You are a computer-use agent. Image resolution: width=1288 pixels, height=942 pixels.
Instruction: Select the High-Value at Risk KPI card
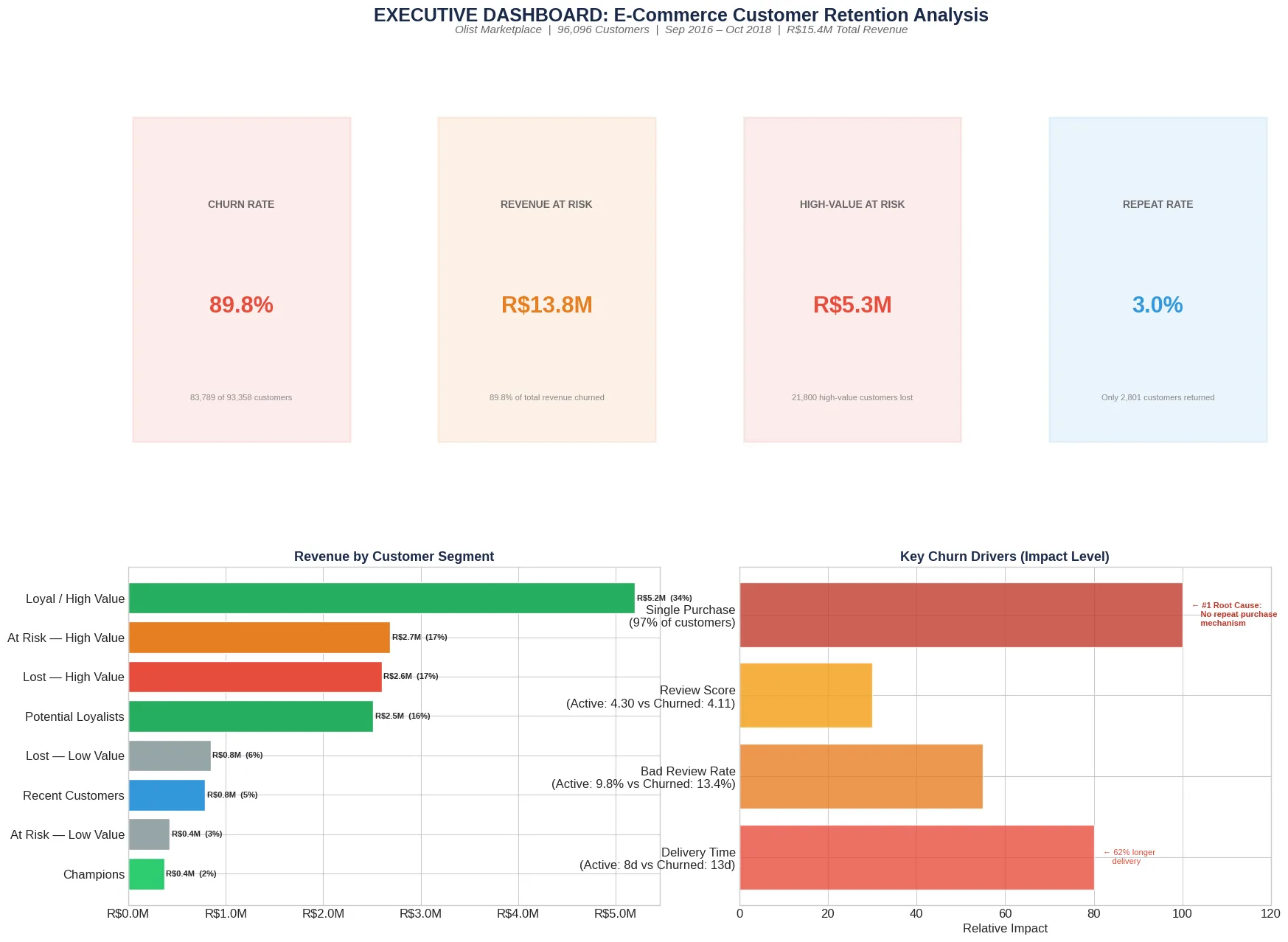852,279
